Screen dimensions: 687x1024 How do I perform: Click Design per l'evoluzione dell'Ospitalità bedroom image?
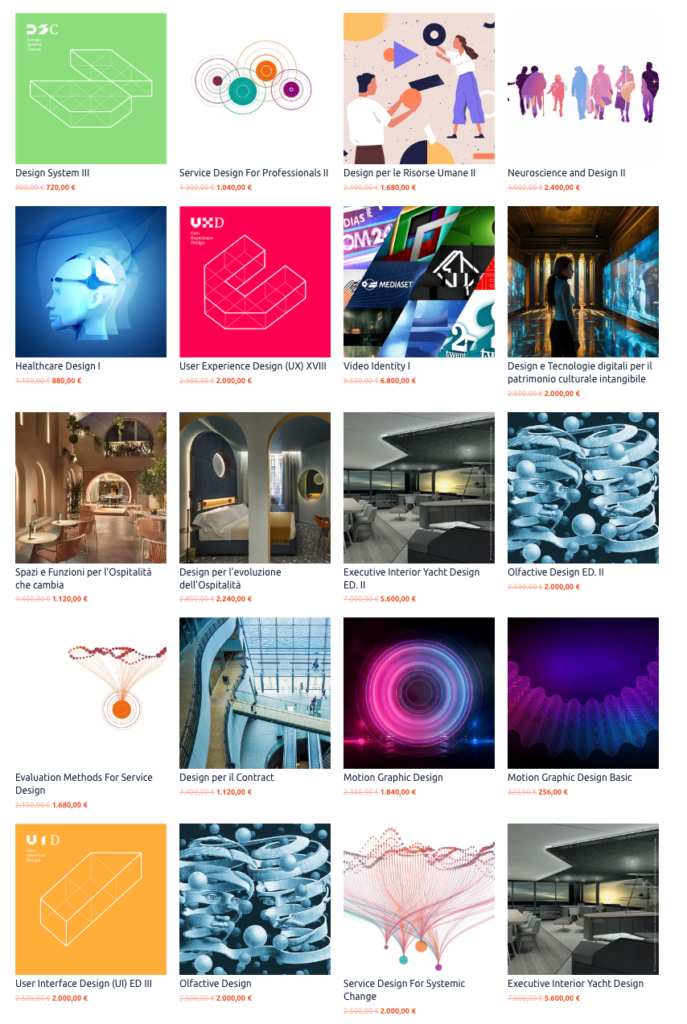click(x=255, y=487)
